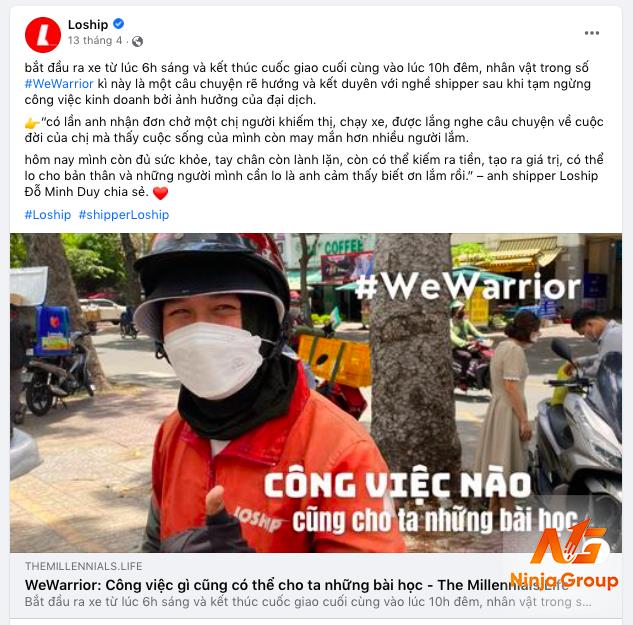This screenshot has width=633, height=625.
Task: Open the post date '13 tháng 4'
Action: [95, 40]
